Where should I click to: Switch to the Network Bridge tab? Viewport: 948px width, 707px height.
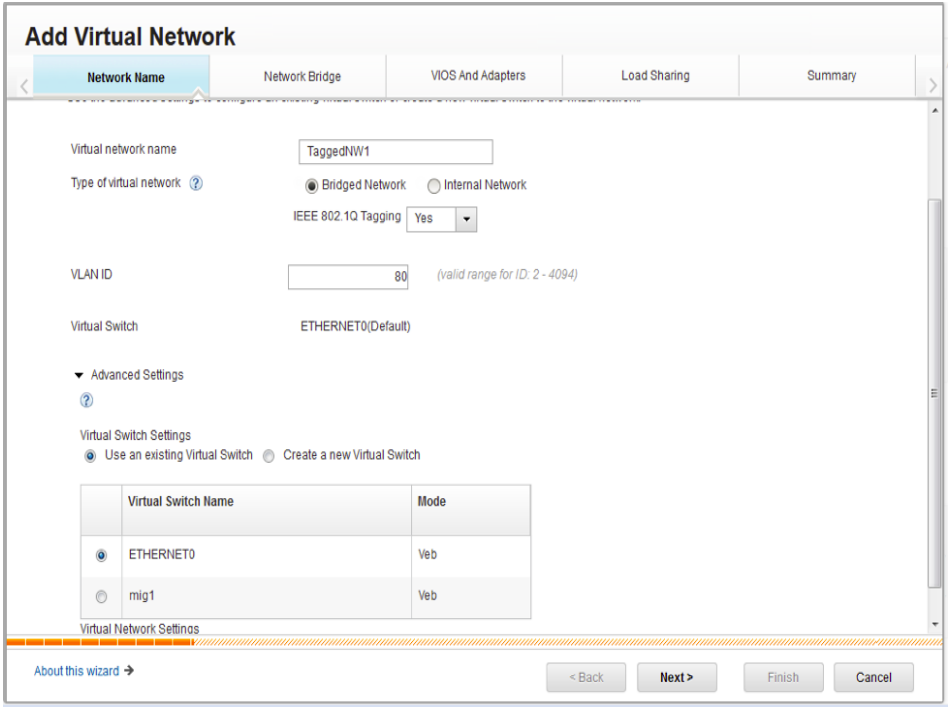coord(298,76)
